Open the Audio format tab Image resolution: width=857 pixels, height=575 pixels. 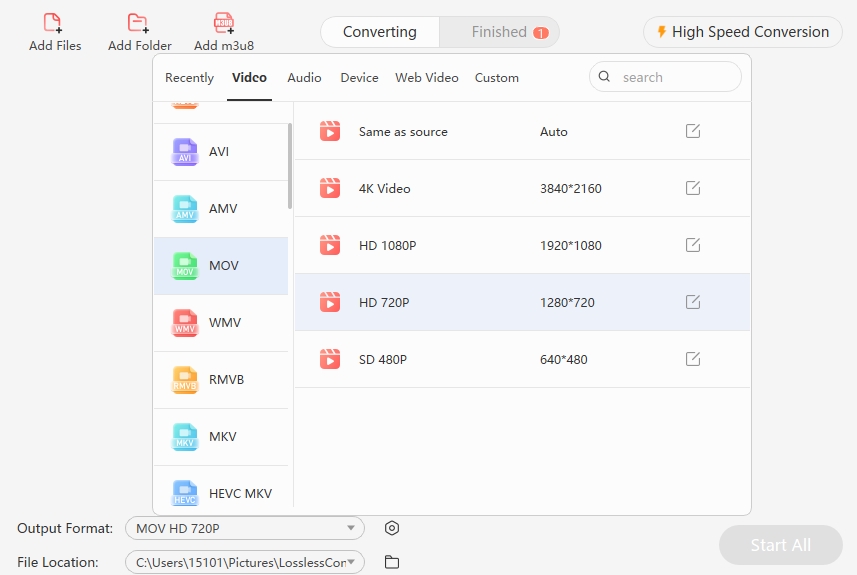304,78
